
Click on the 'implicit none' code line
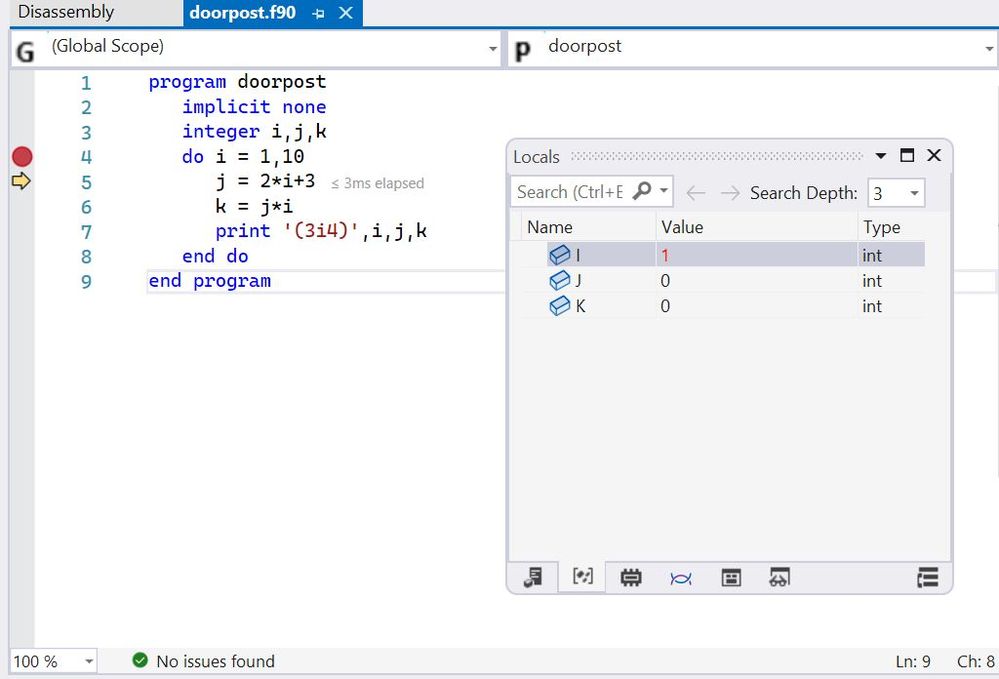(x=254, y=107)
